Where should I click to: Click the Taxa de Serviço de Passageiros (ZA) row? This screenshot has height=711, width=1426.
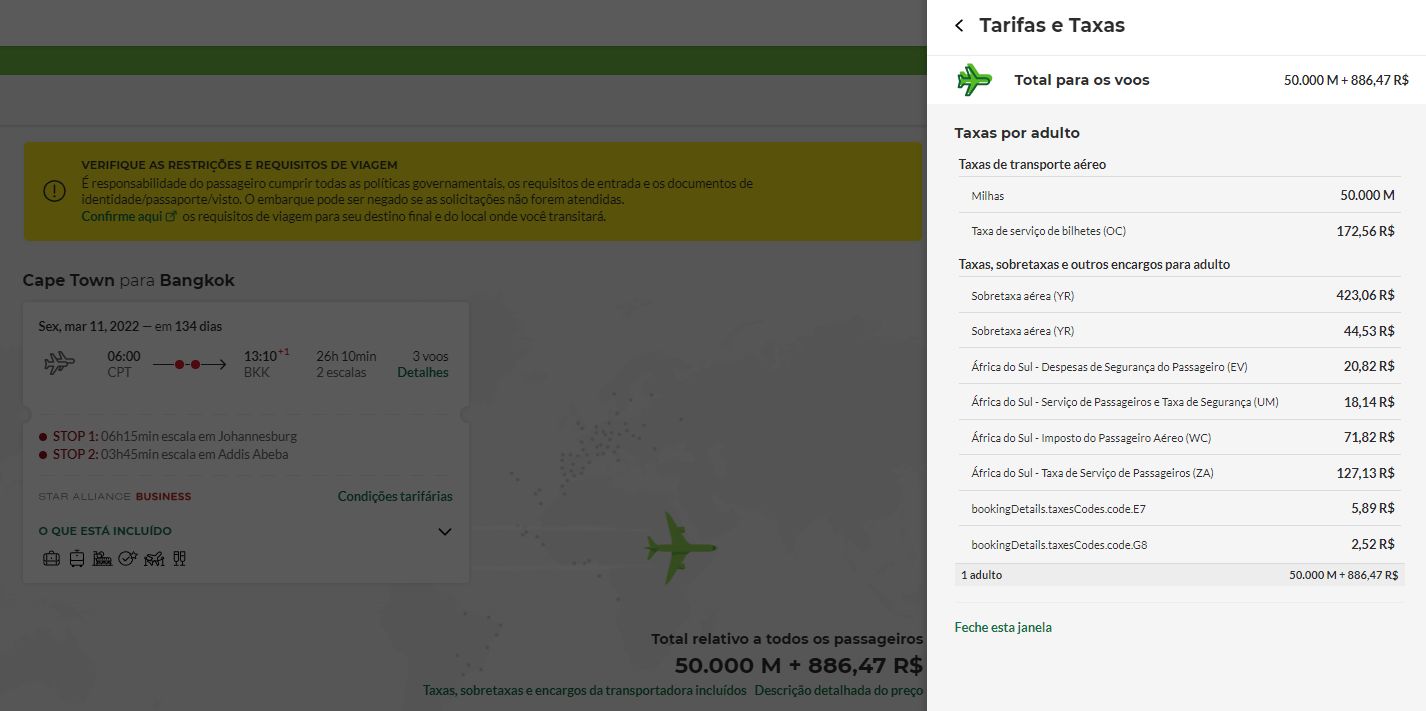(x=1180, y=473)
